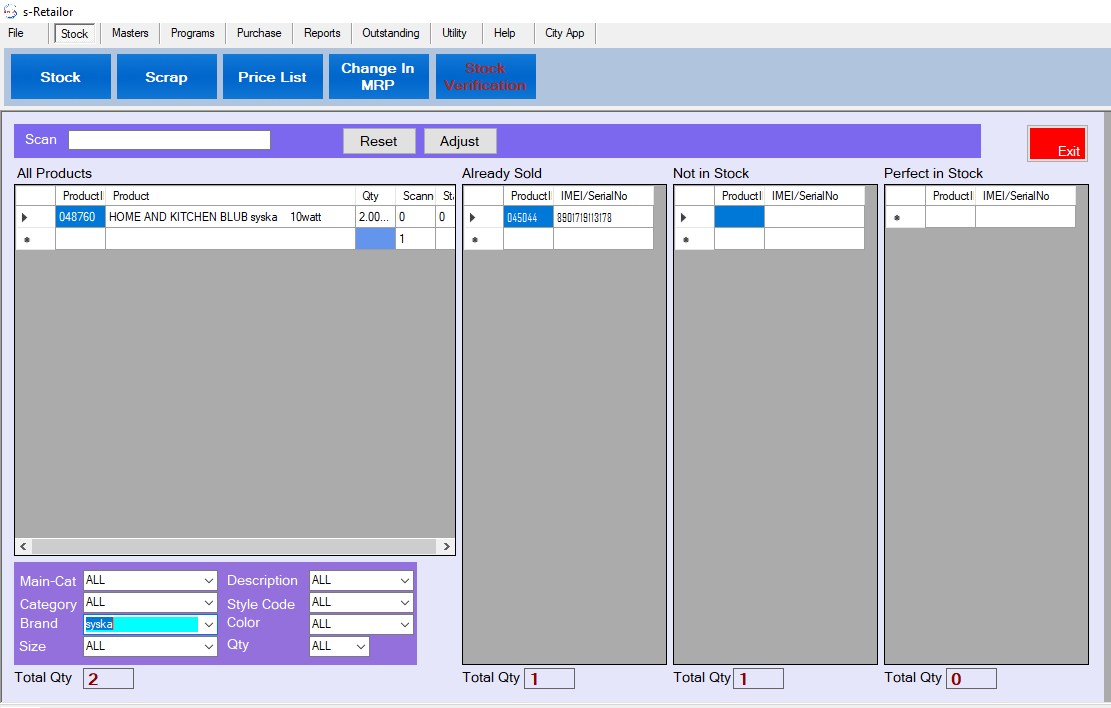
Task: Click into the Scan input field
Action: [x=169, y=140]
